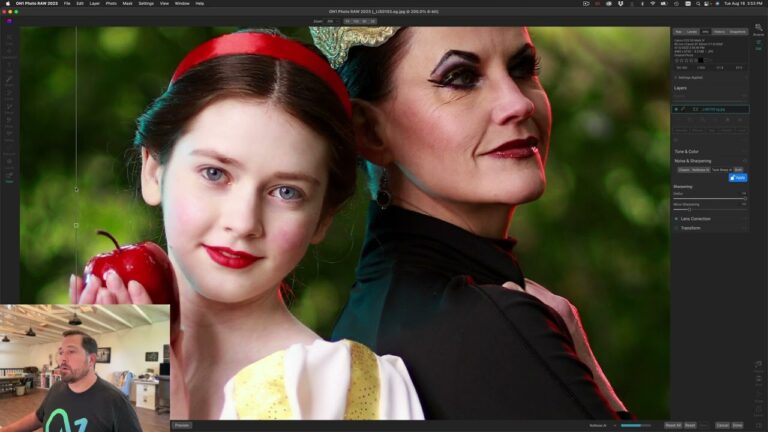Screen dimensions: 768x432
Task: Click the Fit zoom preset button
Action: pyautogui.click(x=347, y=22)
